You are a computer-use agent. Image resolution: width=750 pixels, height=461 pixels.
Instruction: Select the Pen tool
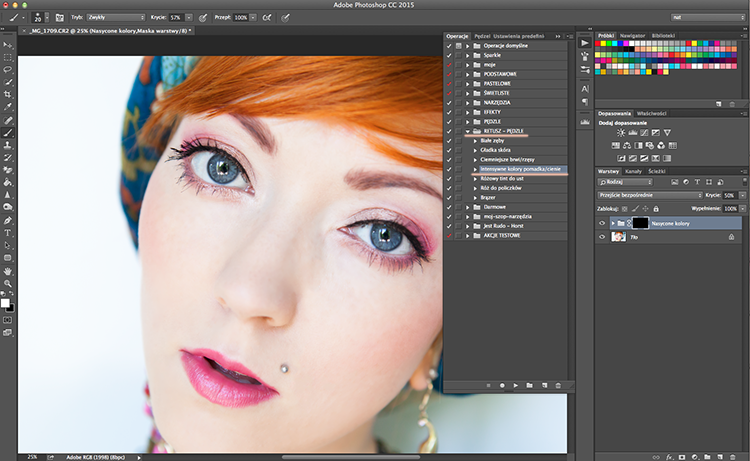pos(8,220)
